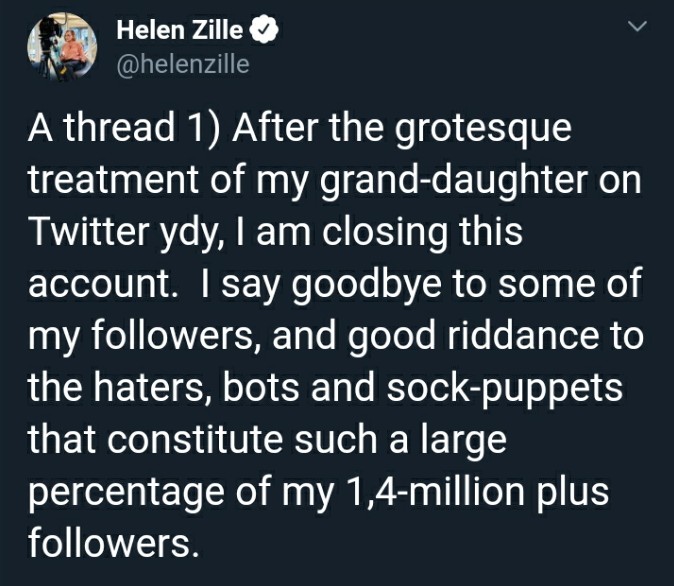Screen dimensions: 674x586
Task: Visit the @helenzille handle link
Action: coord(183,64)
